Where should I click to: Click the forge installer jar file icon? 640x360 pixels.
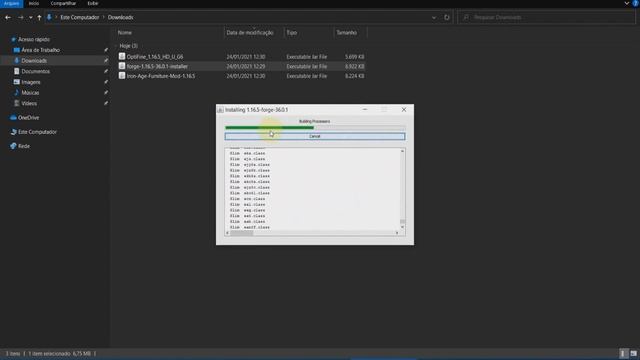122,66
